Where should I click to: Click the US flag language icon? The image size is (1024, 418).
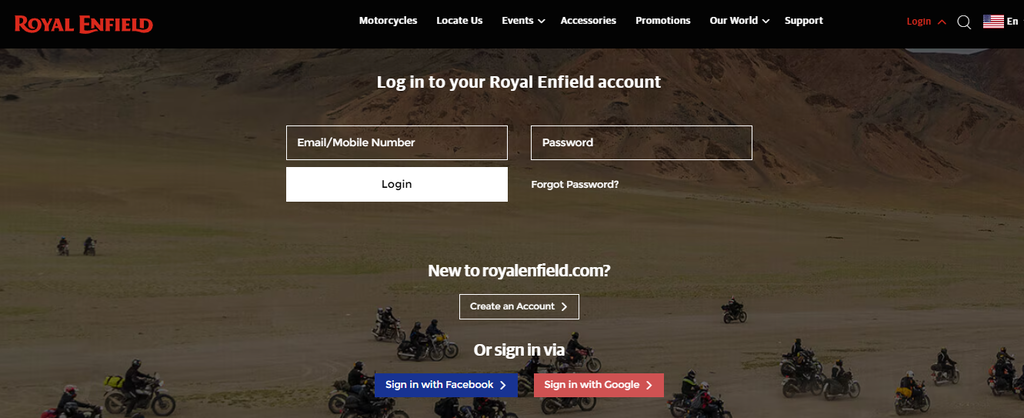pyautogui.click(x=993, y=22)
